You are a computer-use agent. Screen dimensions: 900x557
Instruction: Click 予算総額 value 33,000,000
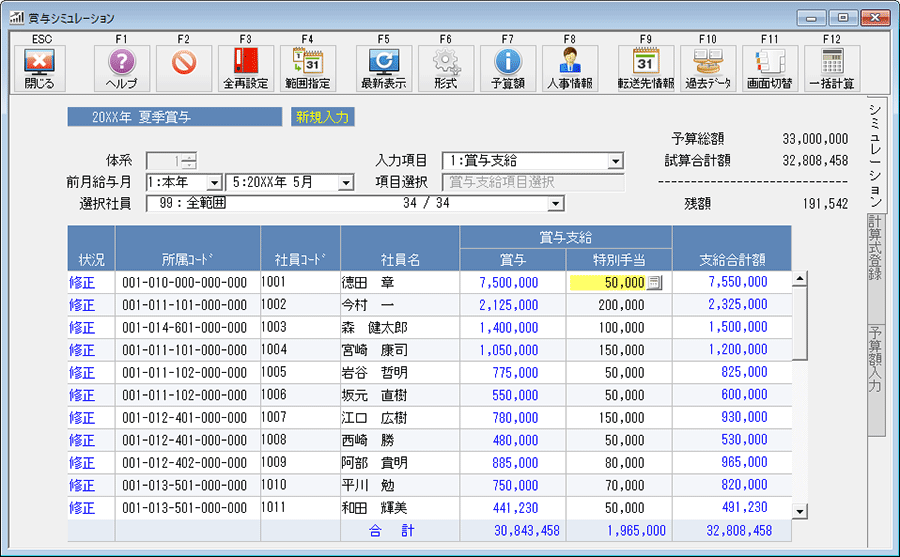pyautogui.click(x=815, y=139)
